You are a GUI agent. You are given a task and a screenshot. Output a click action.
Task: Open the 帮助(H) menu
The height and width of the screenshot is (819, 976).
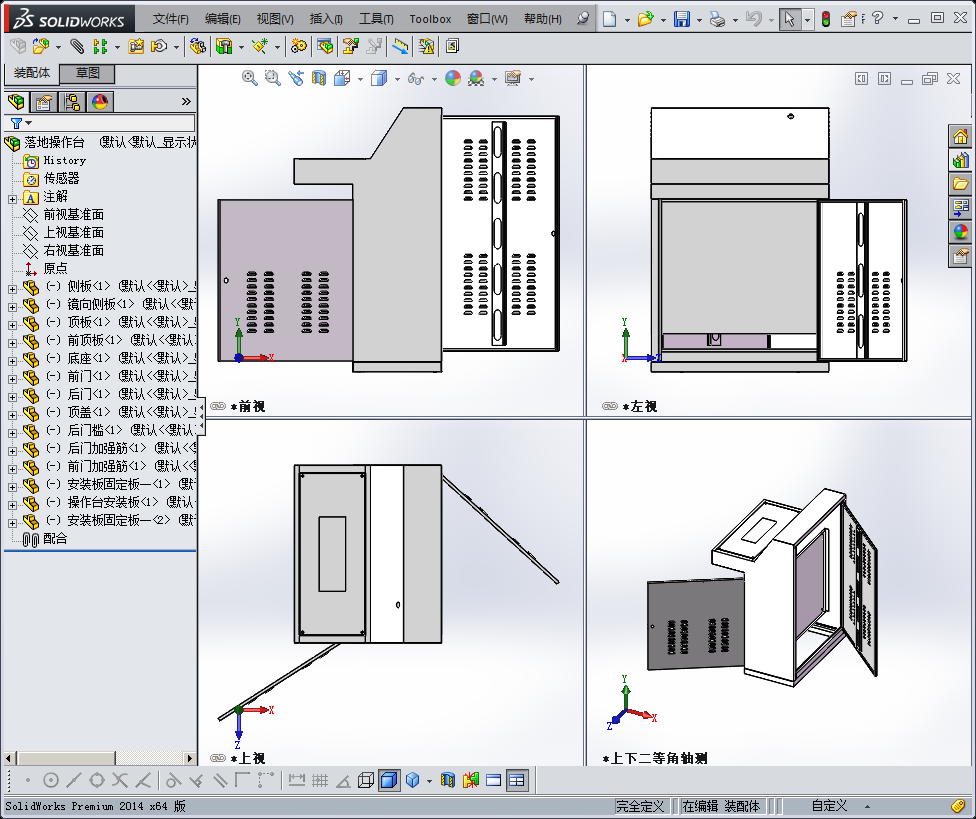(542, 19)
